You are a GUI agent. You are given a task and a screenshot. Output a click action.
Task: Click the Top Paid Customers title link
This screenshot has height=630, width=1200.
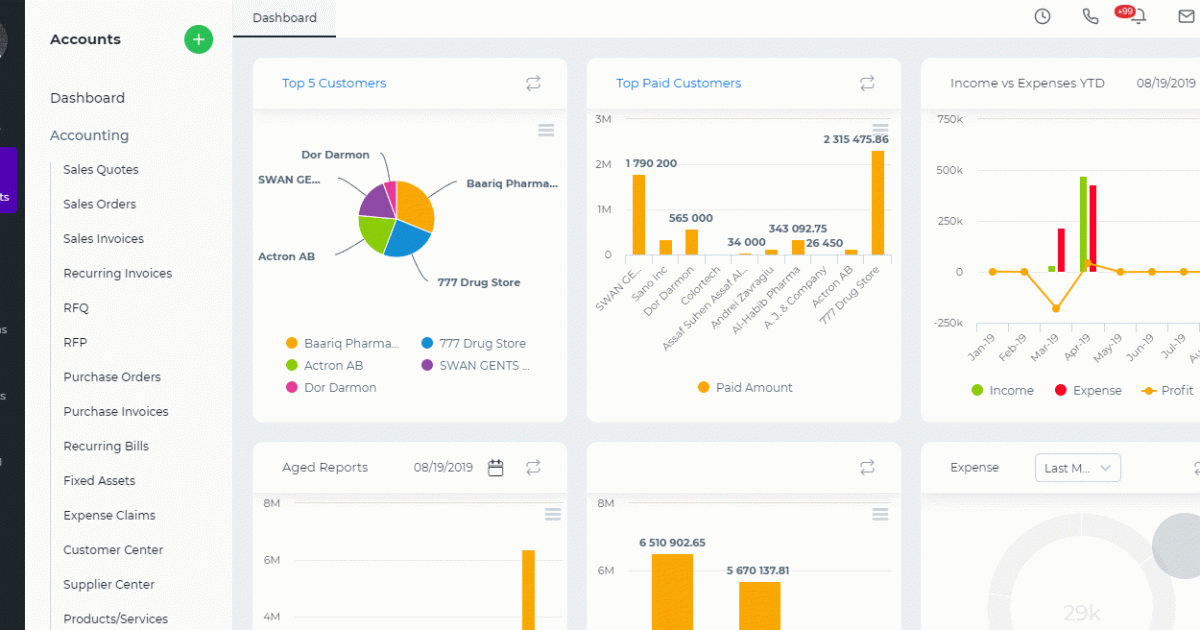tap(678, 83)
